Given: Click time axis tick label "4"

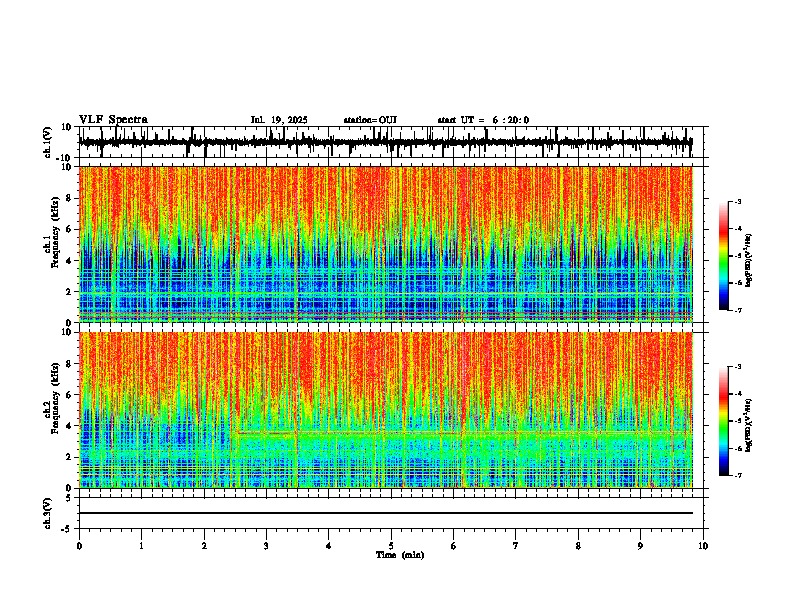Looking at the screenshot, I should [329, 546].
